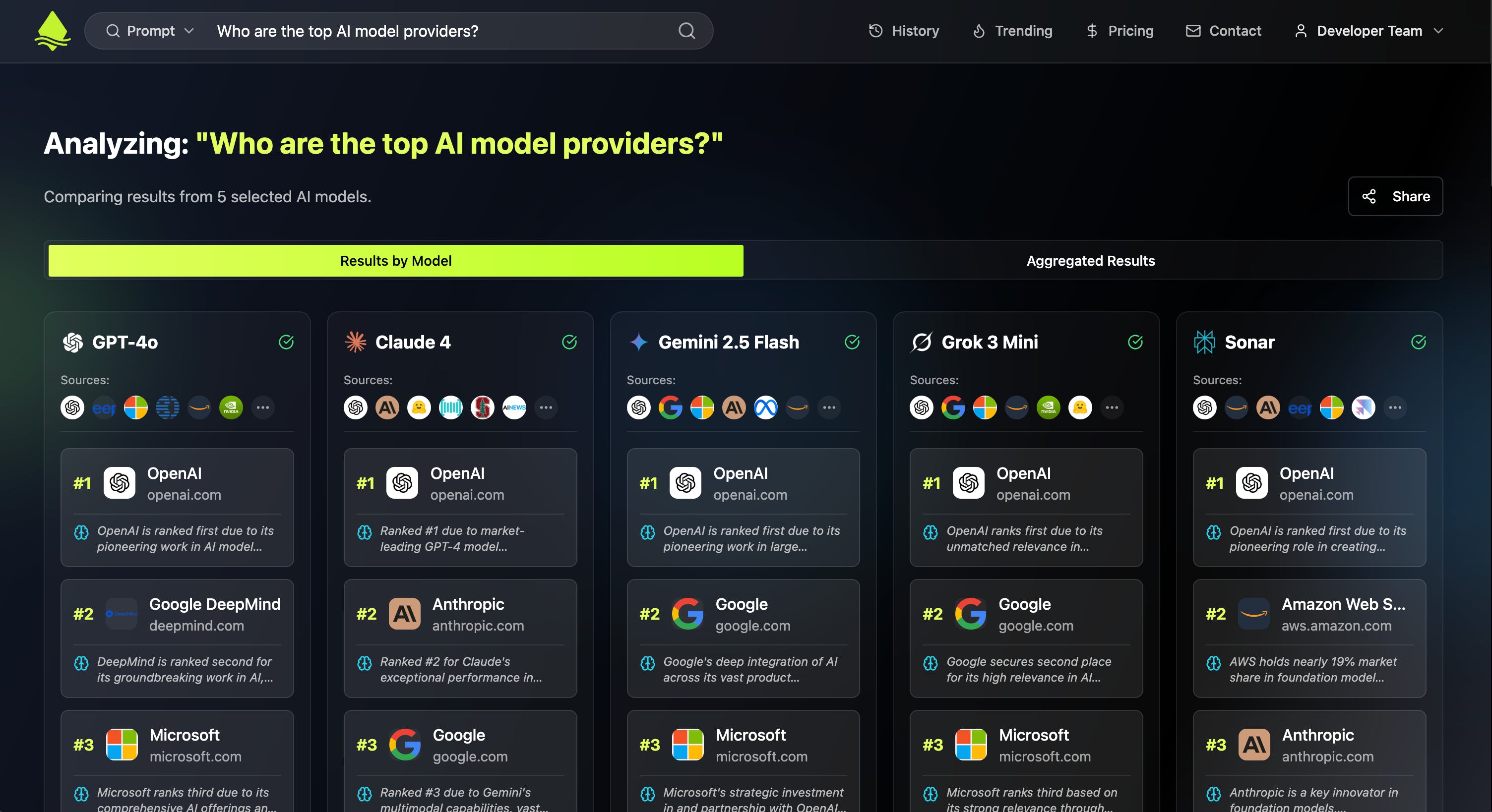This screenshot has width=1492, height=812.
Task: Expand more sources in Claude 4 card
Action: (x=546, y=407)
